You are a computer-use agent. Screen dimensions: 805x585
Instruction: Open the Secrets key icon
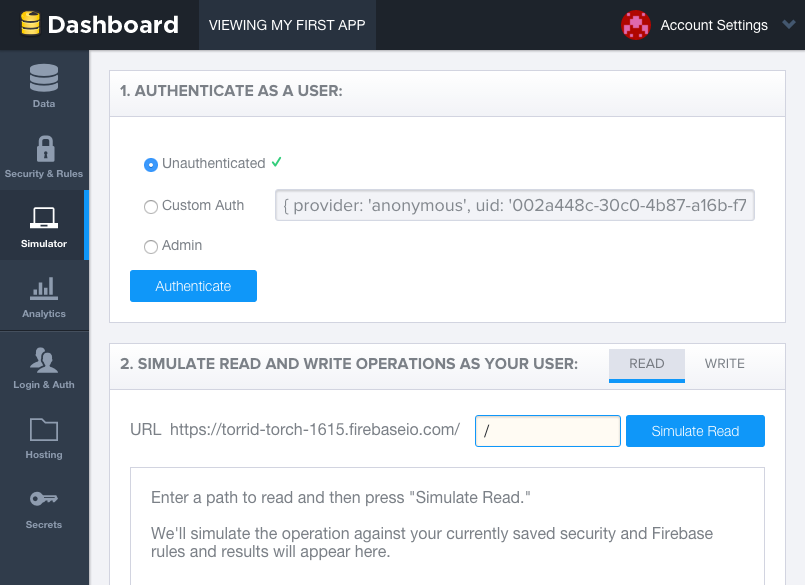click(44, 499)
